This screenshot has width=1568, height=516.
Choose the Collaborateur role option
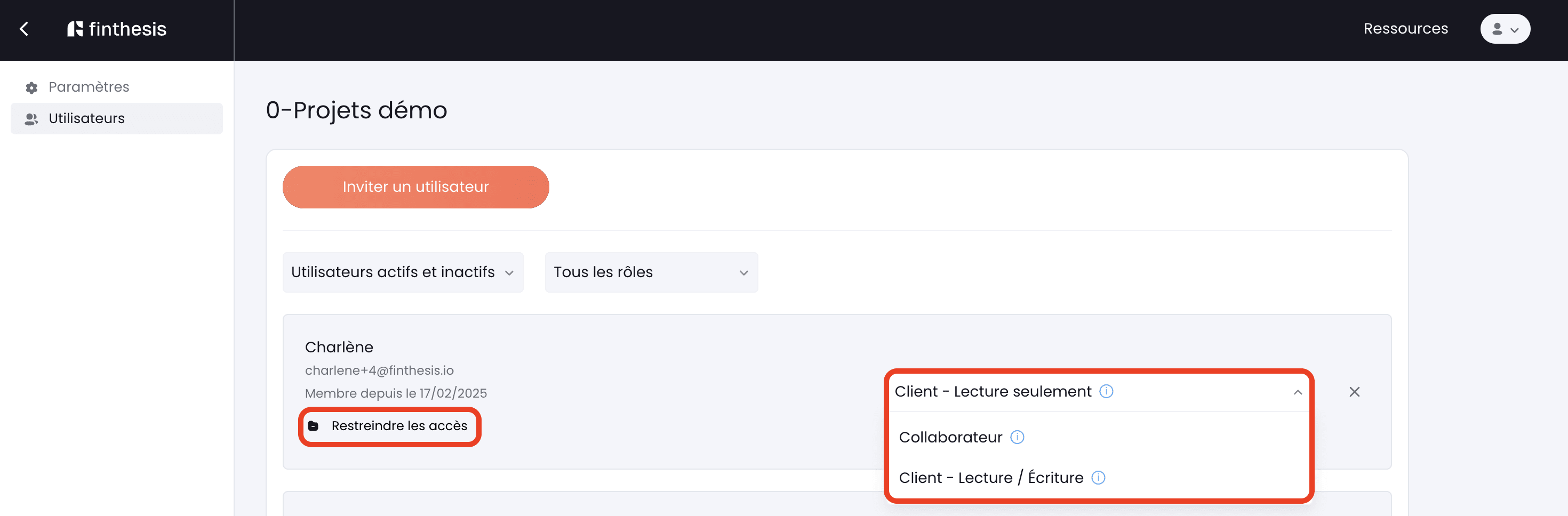tap(950, 437)
